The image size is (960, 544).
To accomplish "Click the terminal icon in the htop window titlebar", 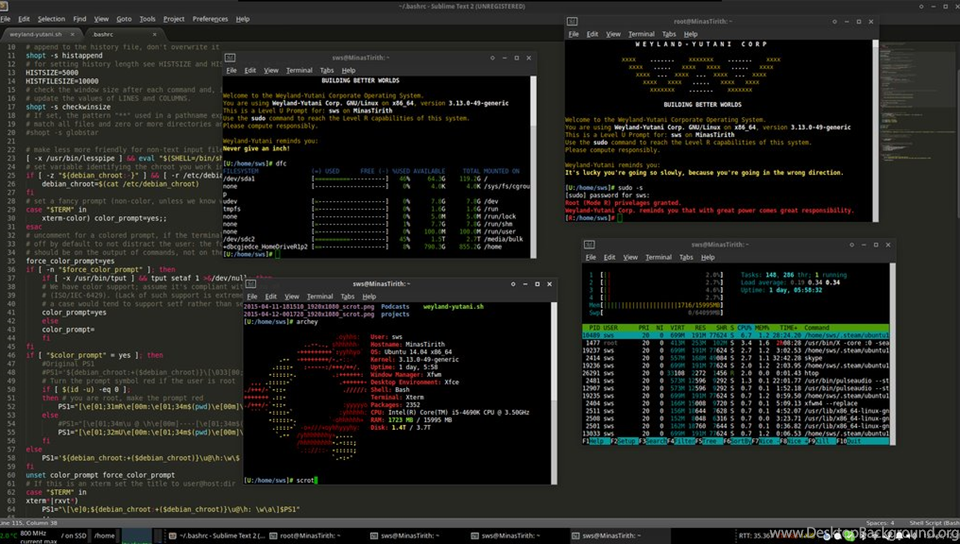I will click(587, 244).
